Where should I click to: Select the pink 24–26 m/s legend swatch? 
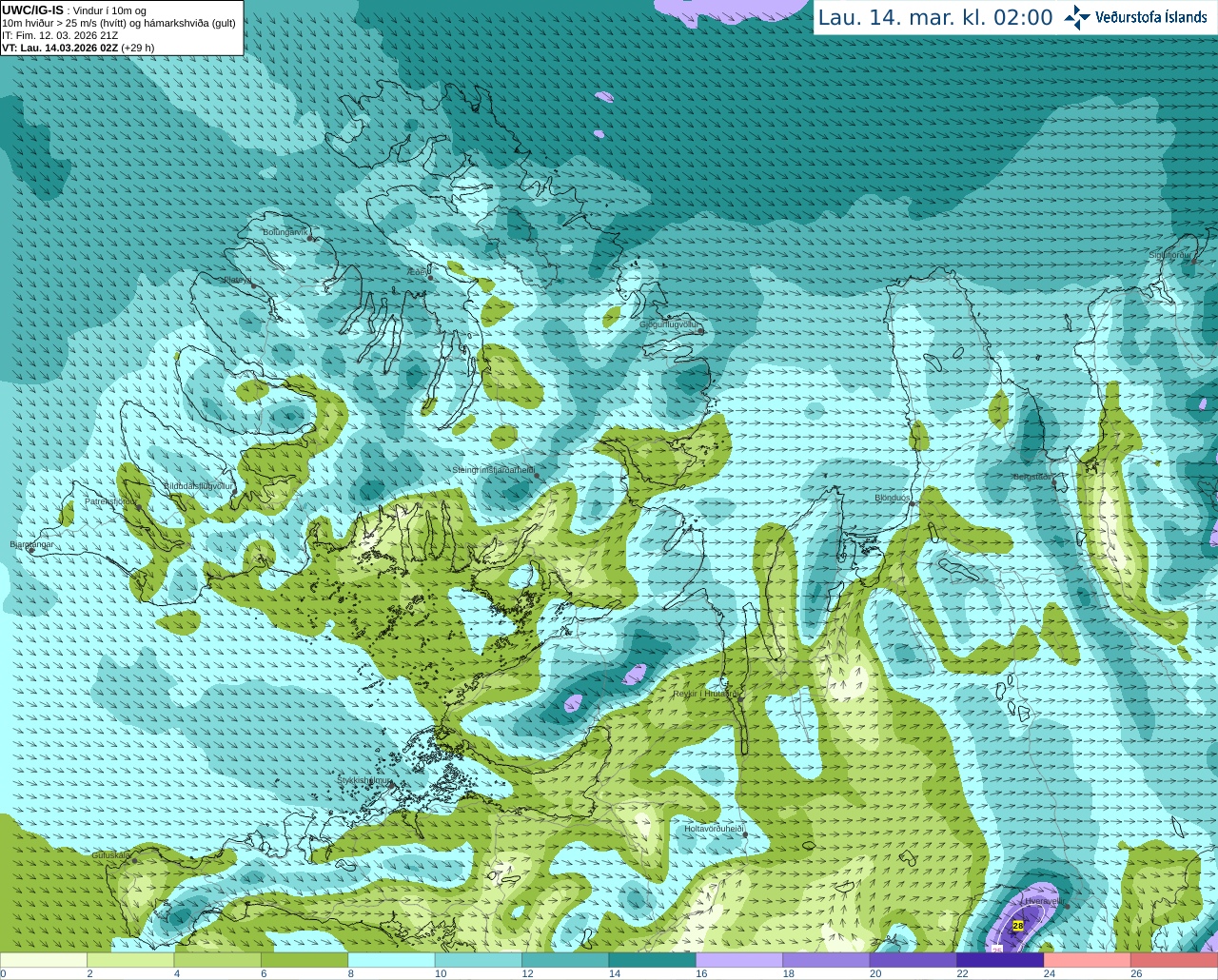[1088, 960]
